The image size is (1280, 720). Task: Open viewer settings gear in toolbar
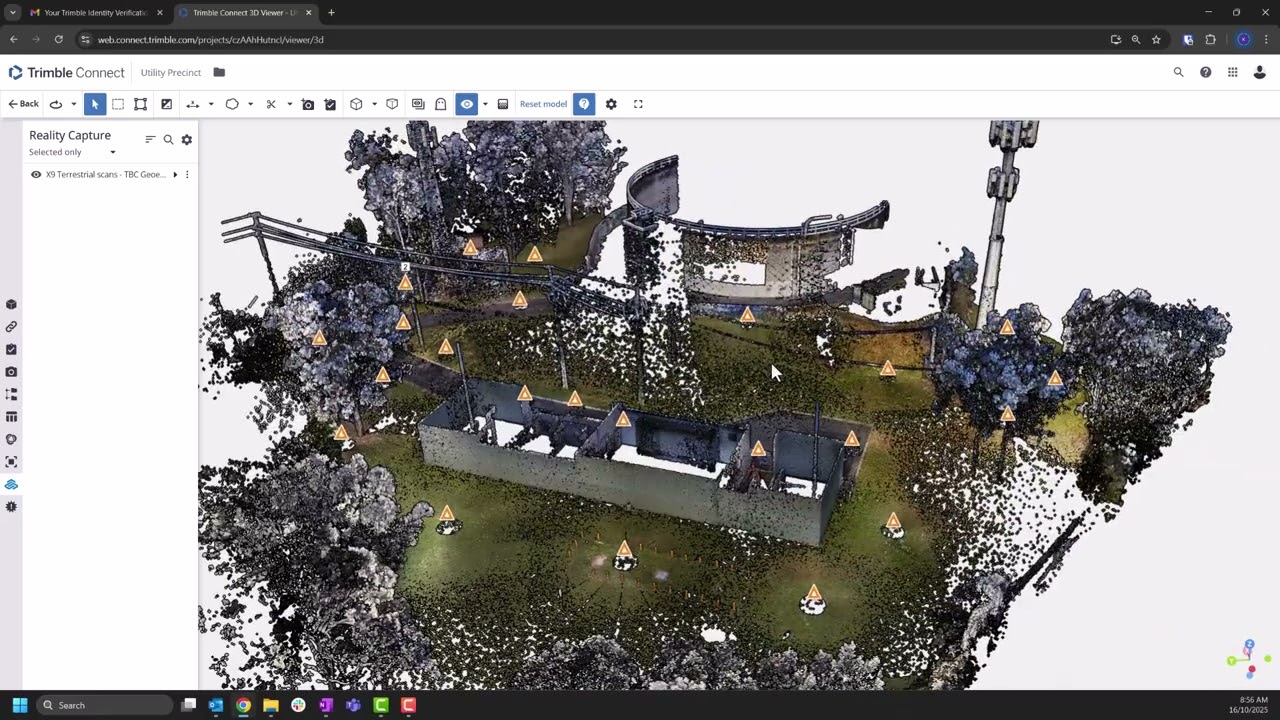click(611, 104)
